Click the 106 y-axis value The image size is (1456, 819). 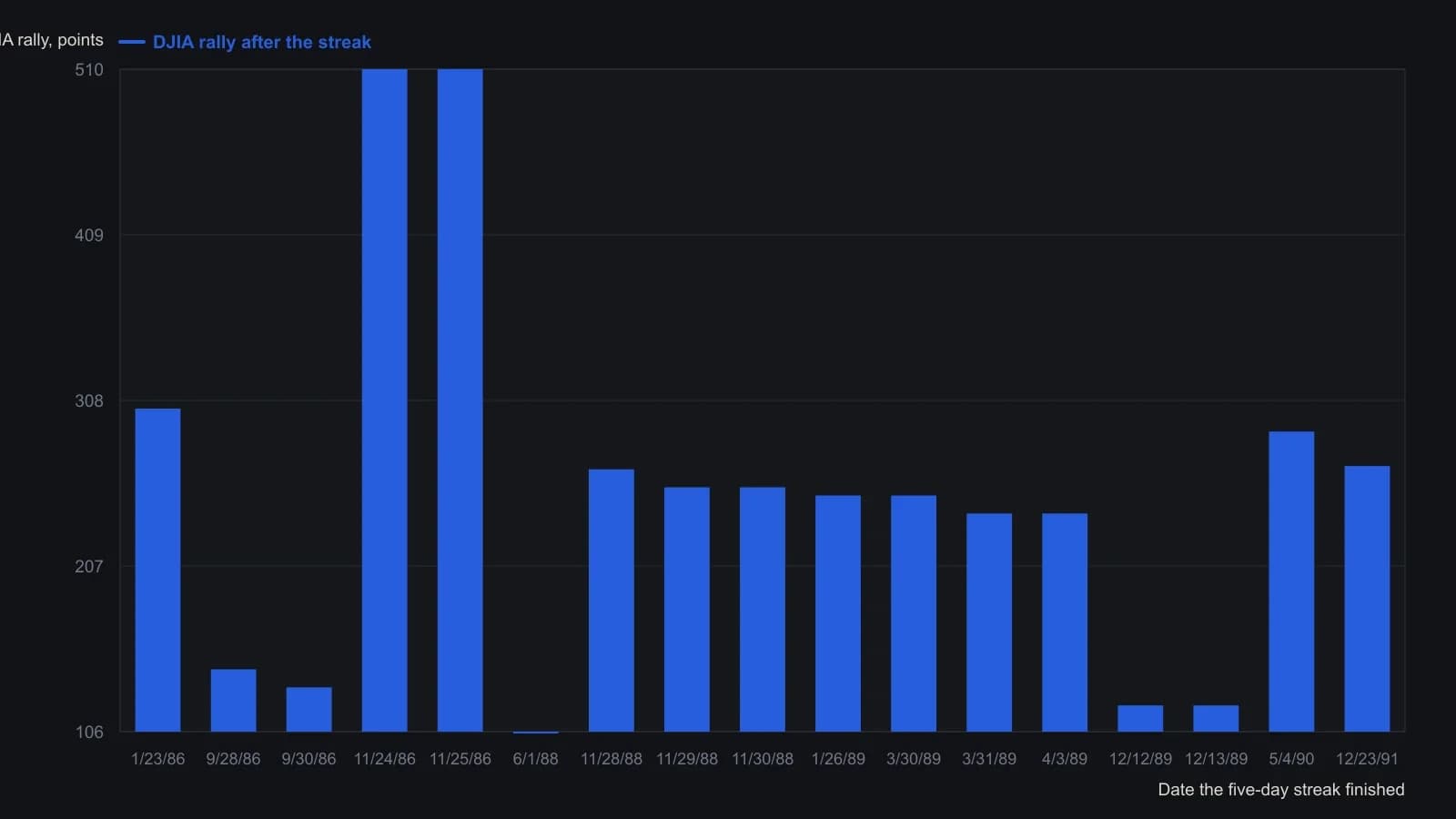pos(89,733)
